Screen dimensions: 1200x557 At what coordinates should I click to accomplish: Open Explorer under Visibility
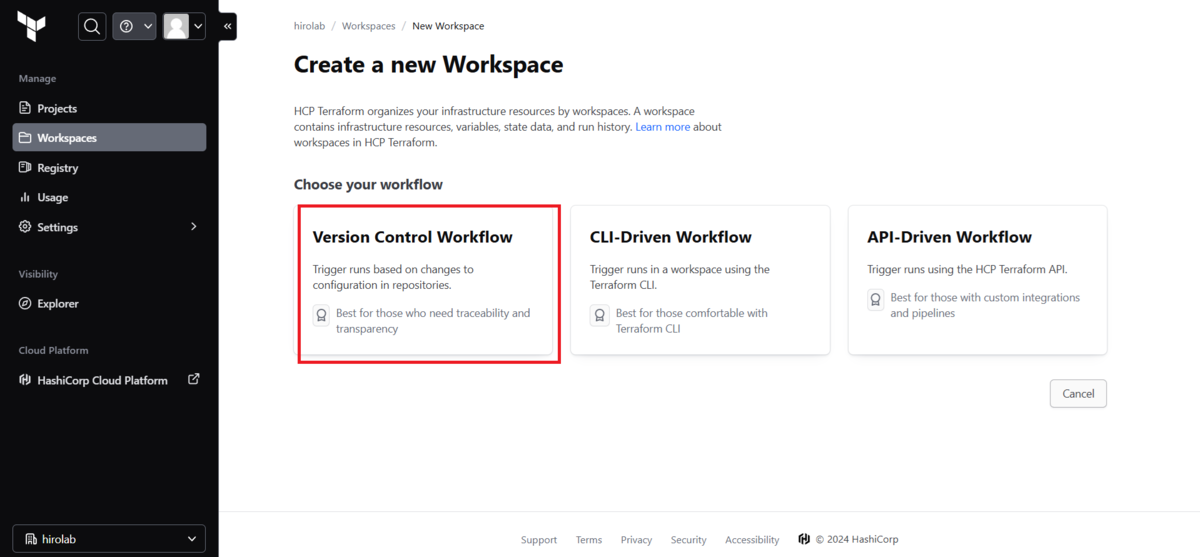coord(109,303)
